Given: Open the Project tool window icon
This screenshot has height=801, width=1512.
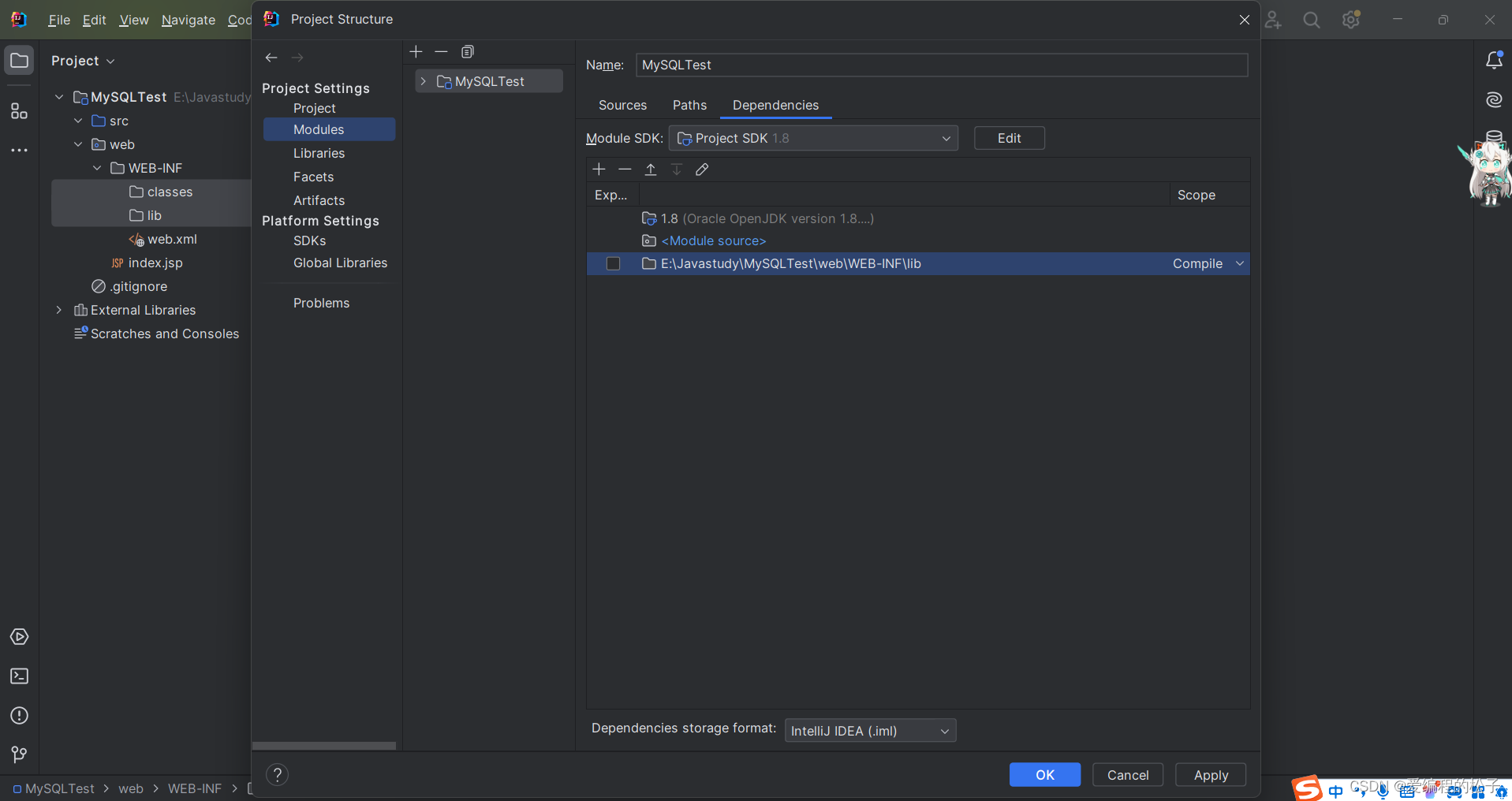Looking at the screenshot, I should pos(20,61).
